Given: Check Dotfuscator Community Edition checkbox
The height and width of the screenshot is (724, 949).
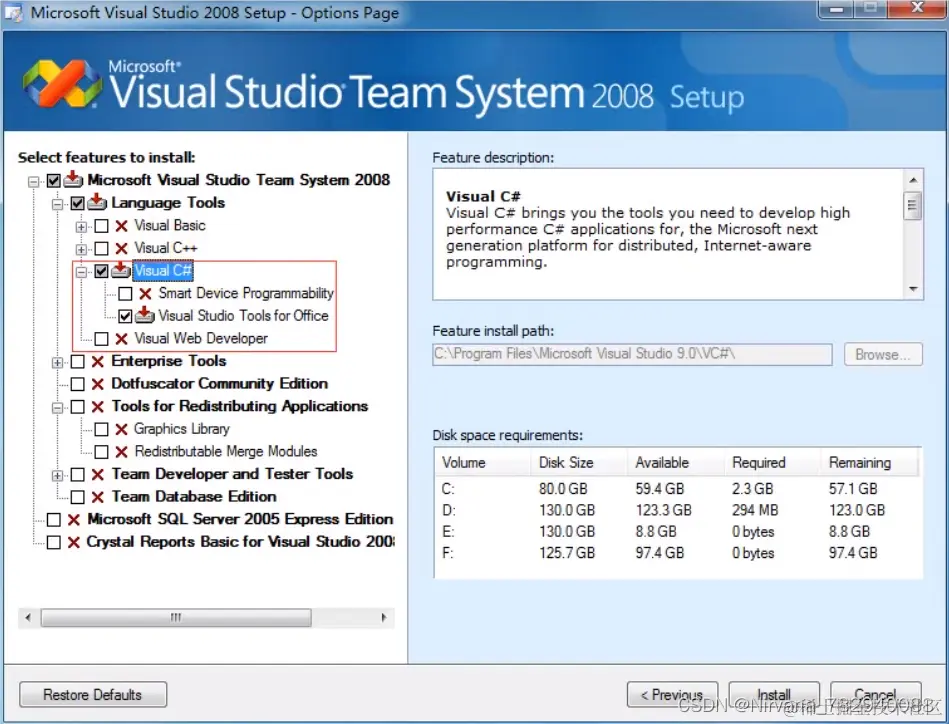Looking at the screenshot, I should click(x=77, y=384).
